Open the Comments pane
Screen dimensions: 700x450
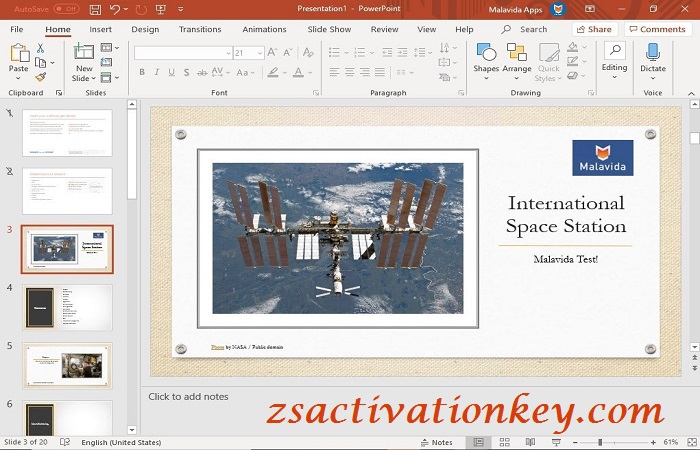658,29
